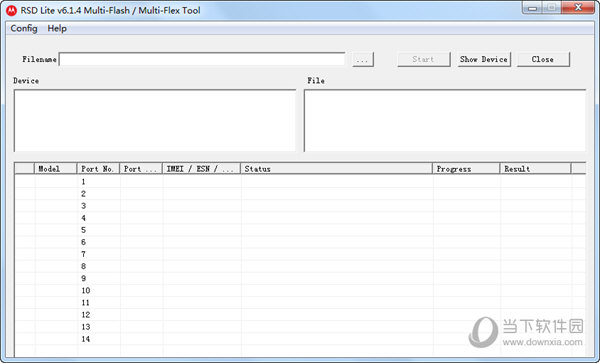
Task: Select the row for port number 7
Action: (x=300, y=254)
